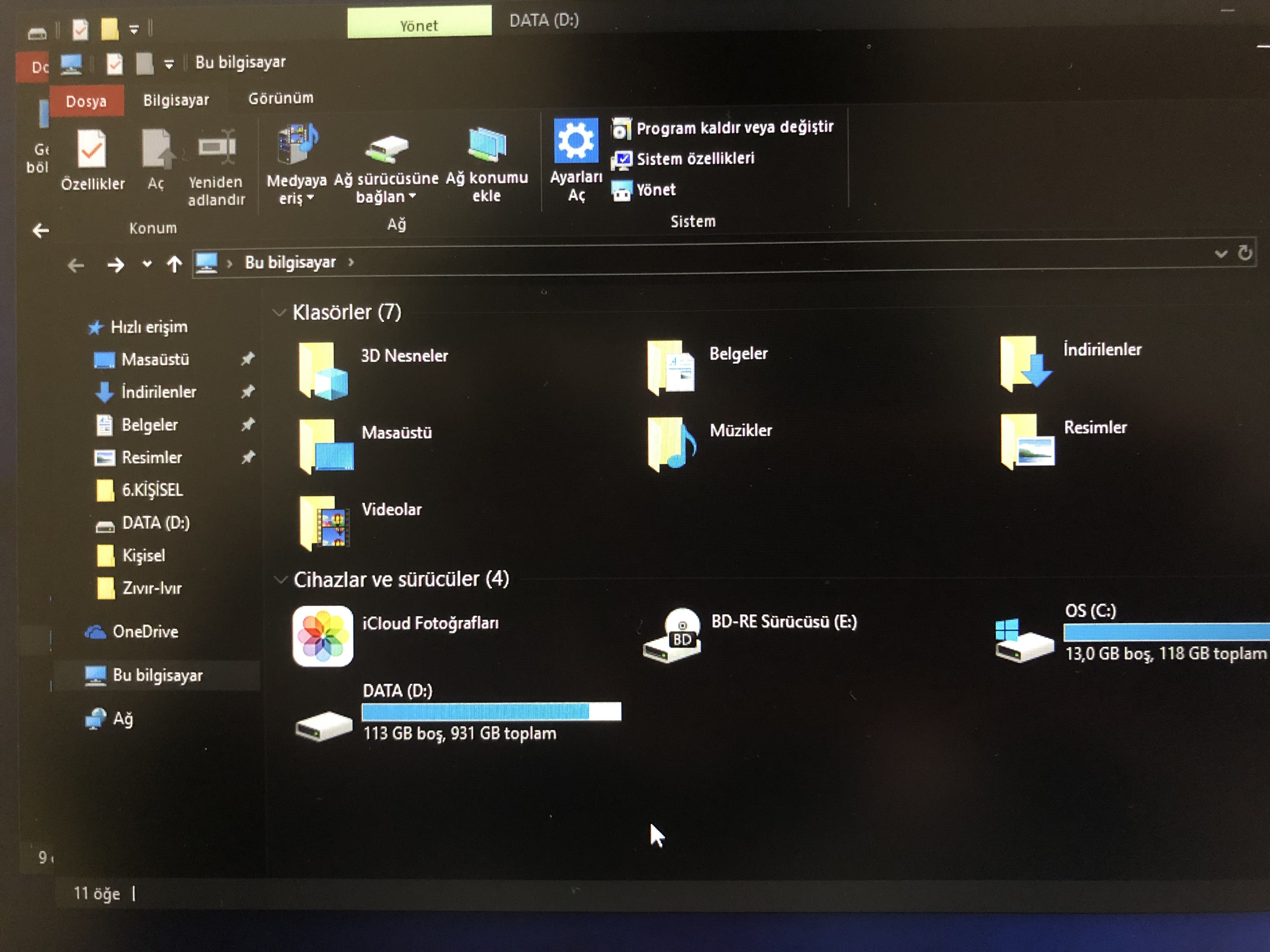The height and width of the screenshot is (952, 1270).
Task: Click the back navigation arrow
Action: pyautogui.click(x=76, y=266)
